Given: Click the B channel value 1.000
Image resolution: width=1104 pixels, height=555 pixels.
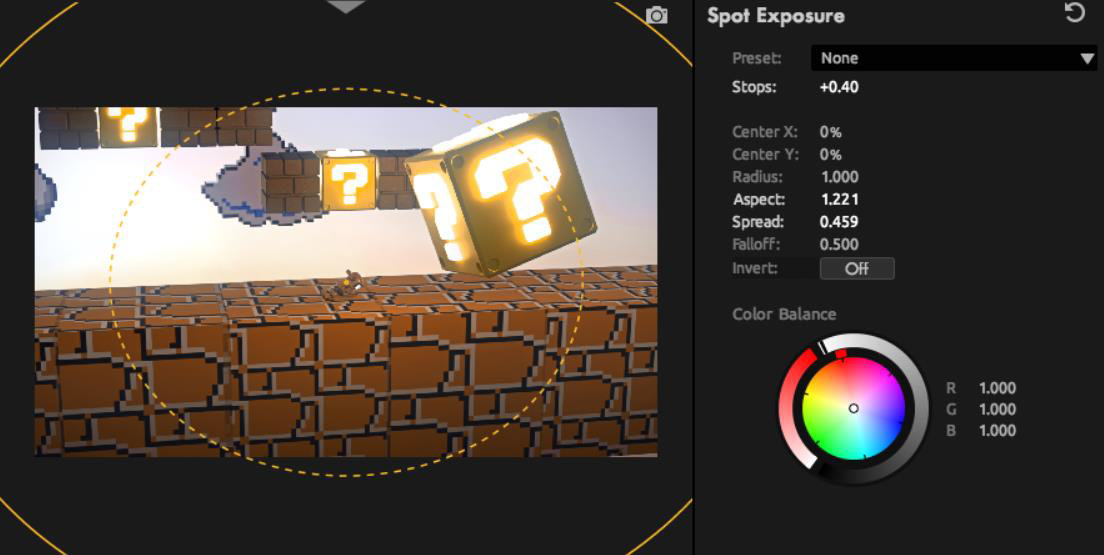Looking at the screenshot, I should pos(997,430).
